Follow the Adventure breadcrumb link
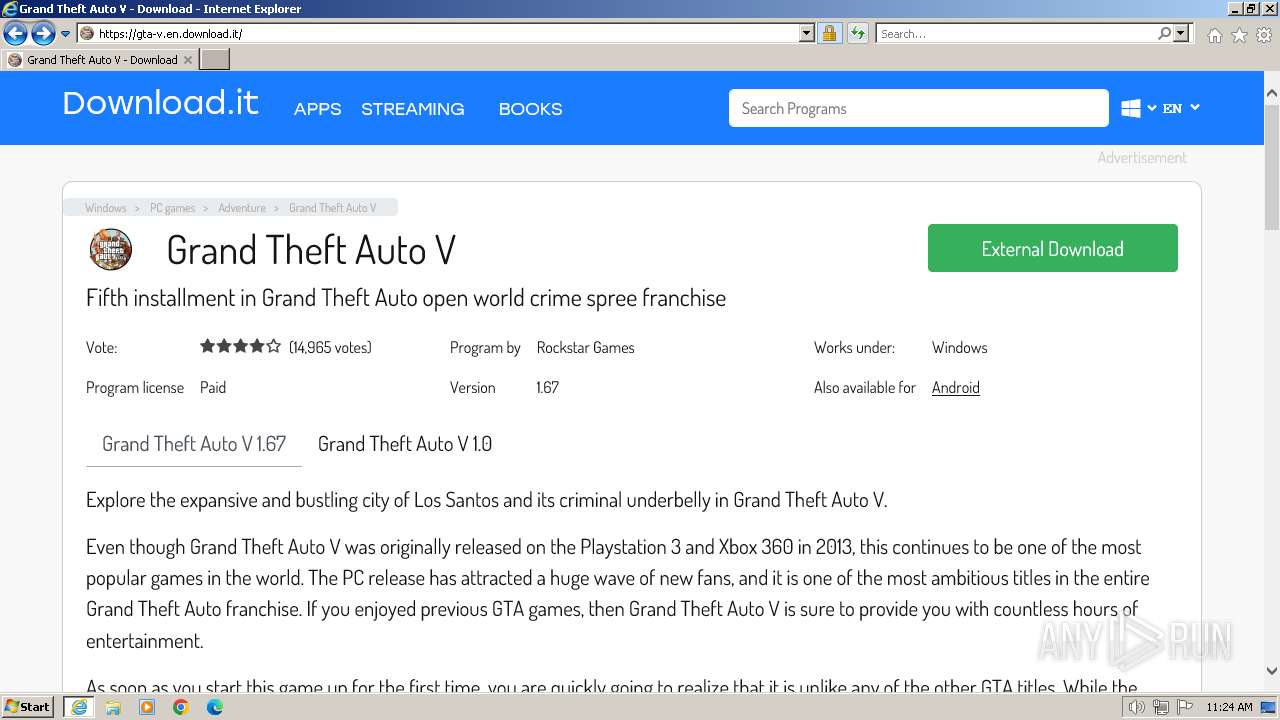 242,208
